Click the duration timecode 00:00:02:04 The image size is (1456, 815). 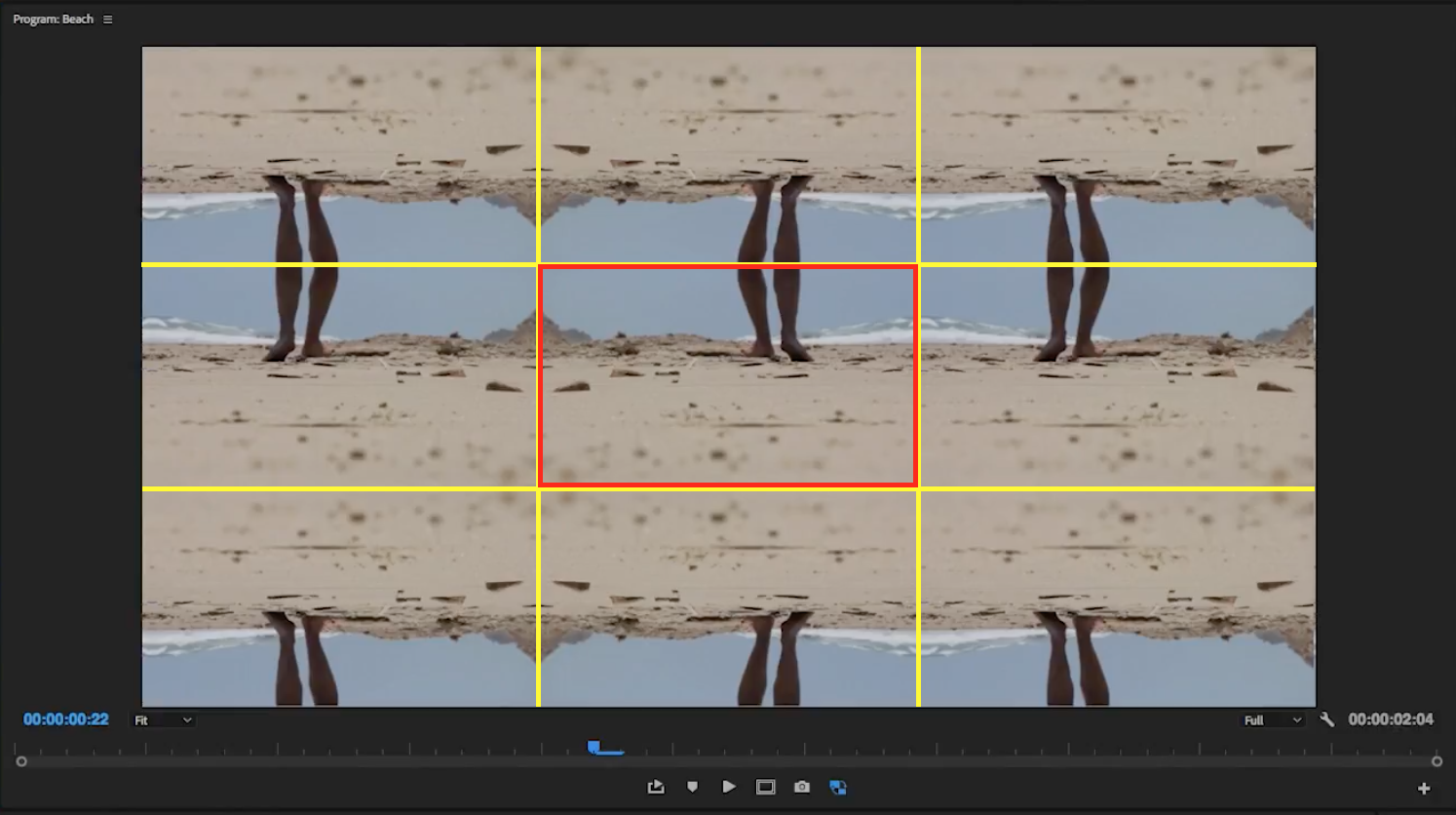1391,719
